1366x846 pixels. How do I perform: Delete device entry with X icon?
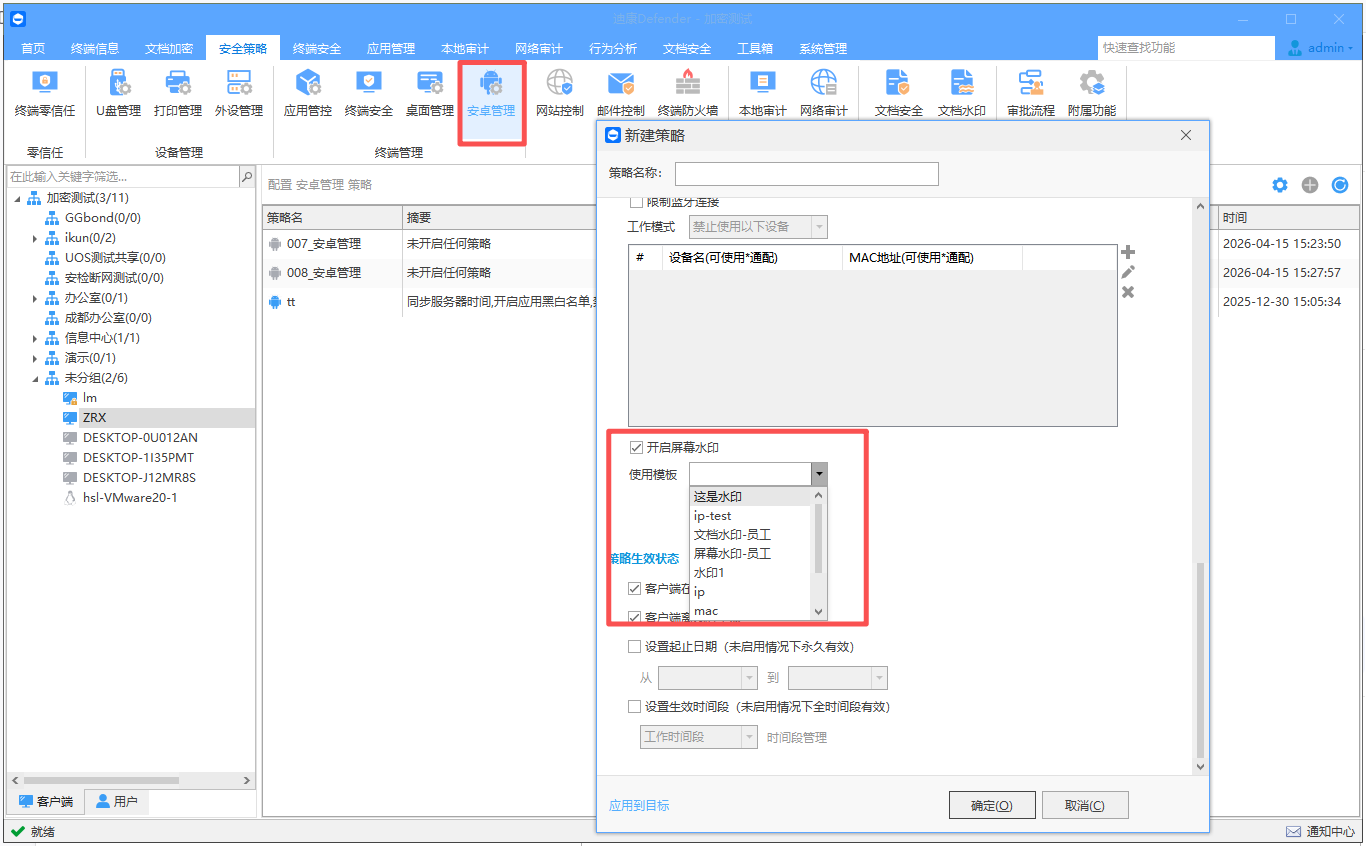click(x=1128, y=292)
